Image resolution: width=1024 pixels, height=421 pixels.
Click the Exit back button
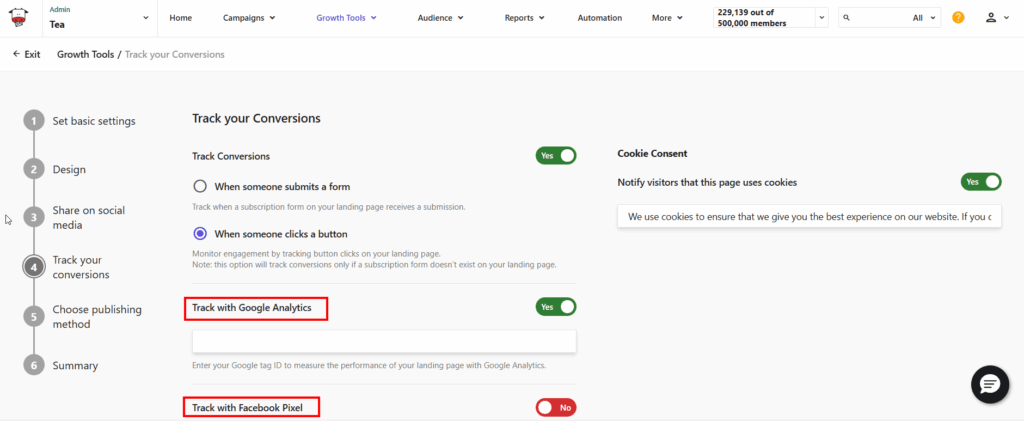[26, 54]
